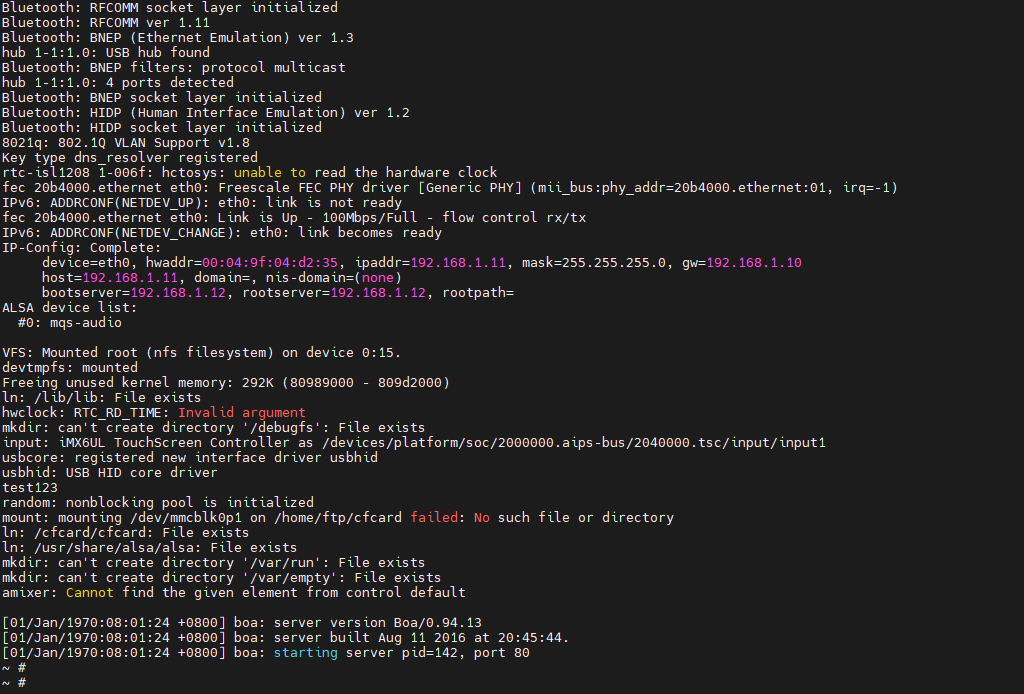
Task: Click the mkdir '/debugfs' File exists line
Action: pyautogui.click(x=214, y=428)
